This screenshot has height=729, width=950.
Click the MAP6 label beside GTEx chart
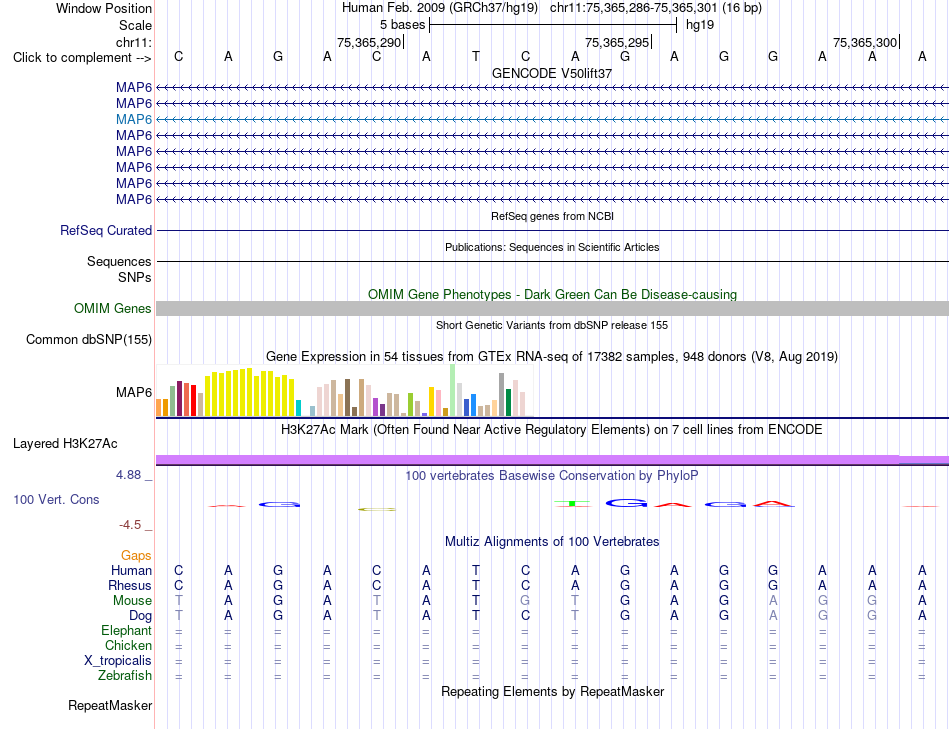134,393
